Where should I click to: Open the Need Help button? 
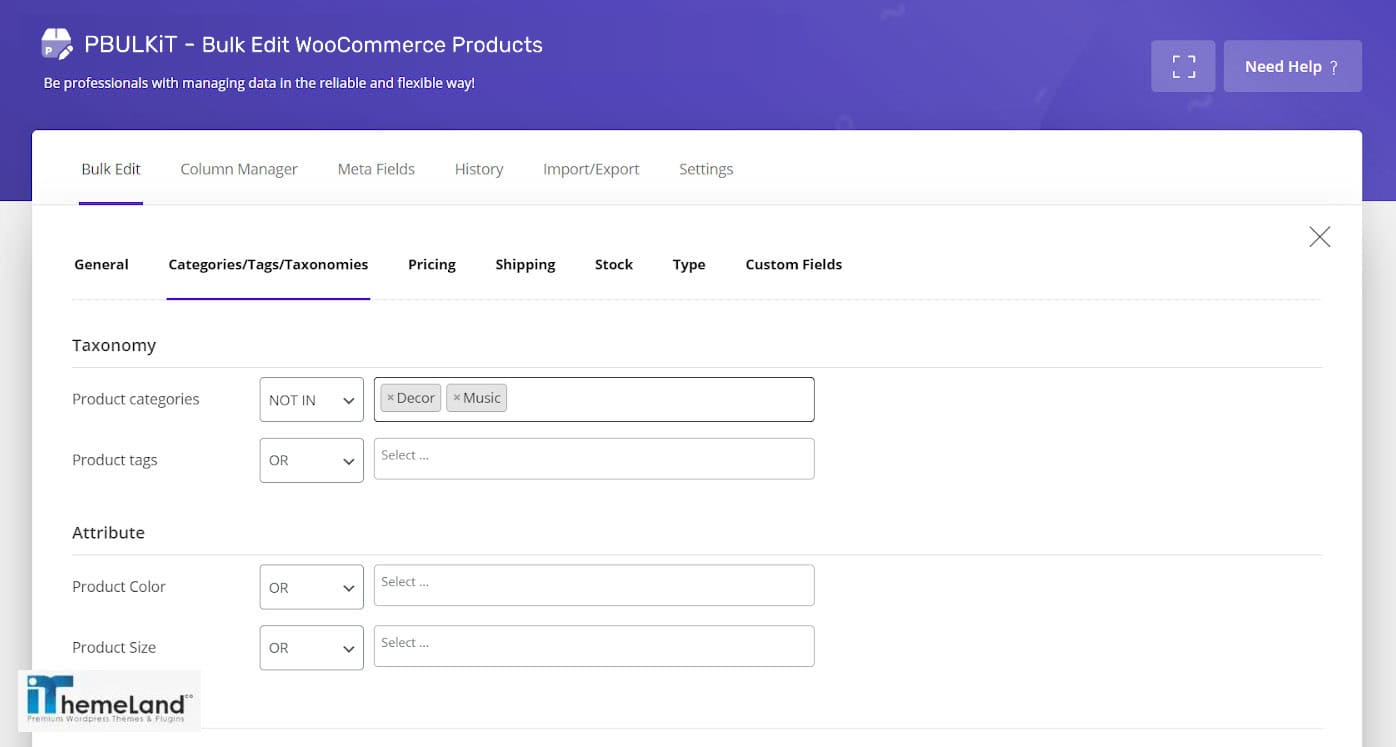pyautogui.click(x=1292, y=66)
